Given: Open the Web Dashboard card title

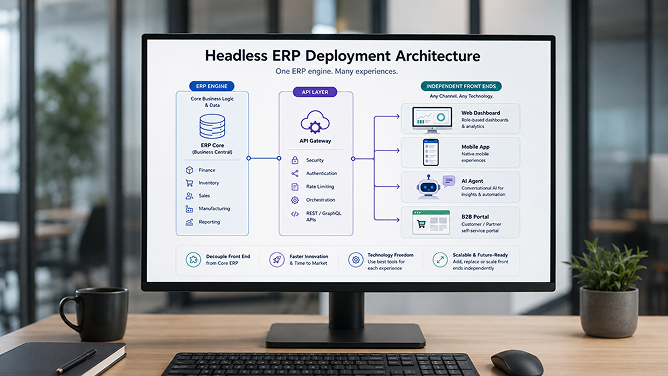Looking at the screenshot, I should [x=481, y=113].
